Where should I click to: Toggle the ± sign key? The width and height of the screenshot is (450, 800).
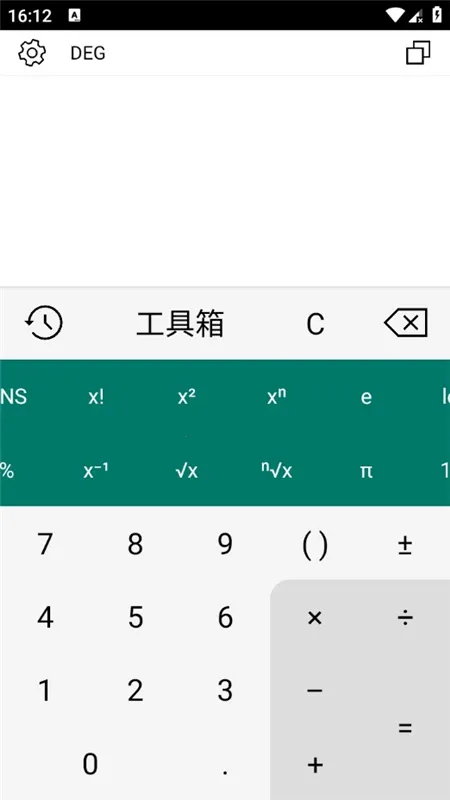pyautogui.click(x=405, y=545)
